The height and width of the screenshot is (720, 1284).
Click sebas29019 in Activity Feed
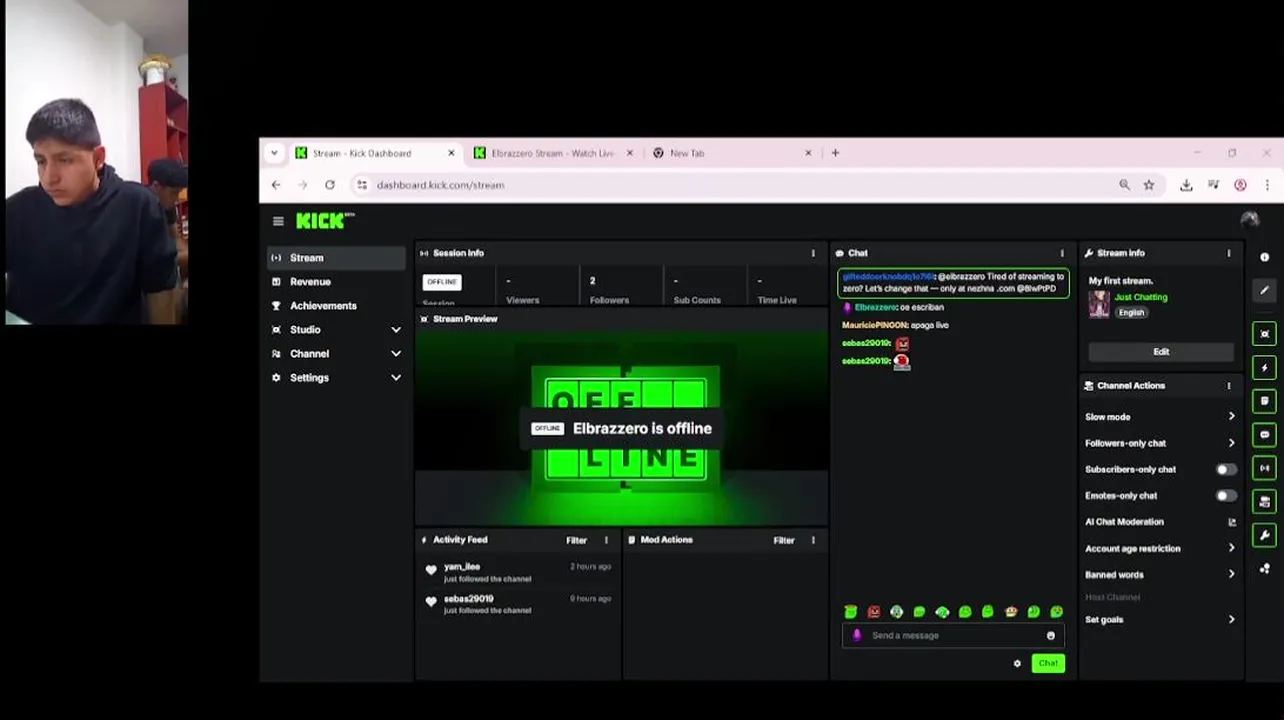click(469, 599)
